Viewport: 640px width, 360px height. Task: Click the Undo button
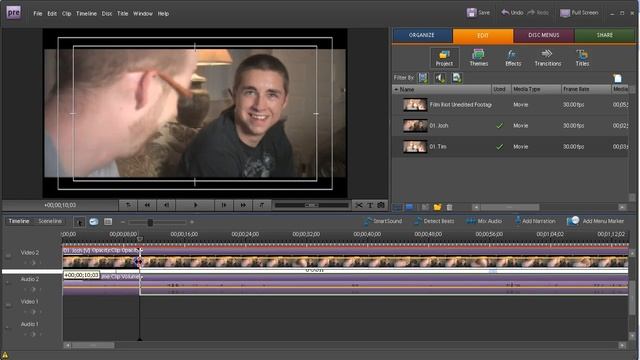[x=512, y=13]
